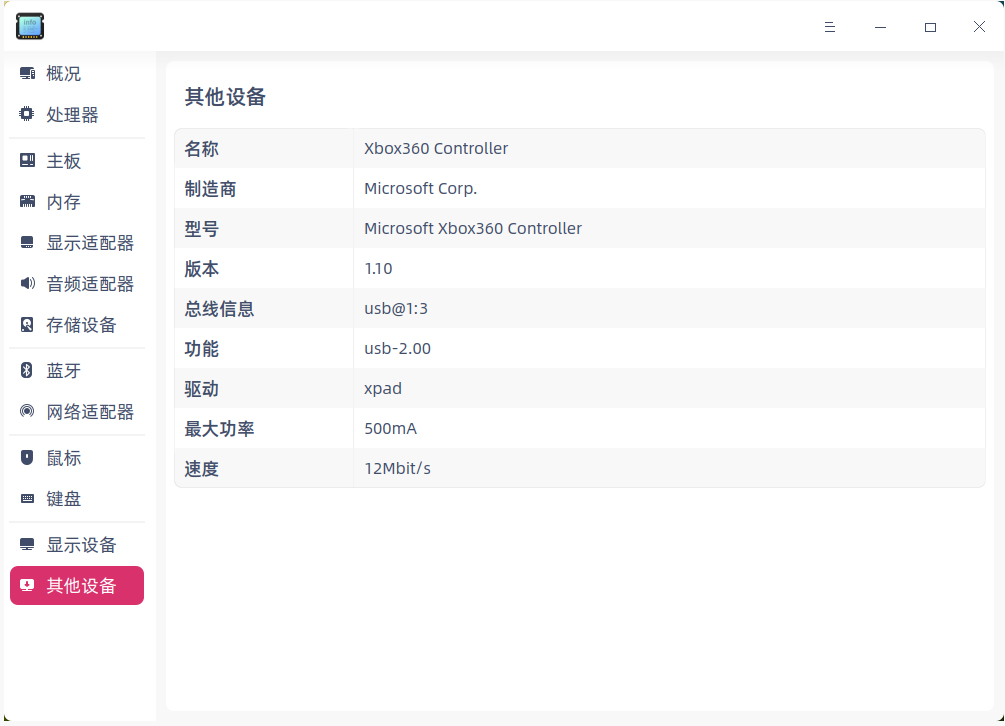Switch to the 显示设备 section

tap(77, 544)
